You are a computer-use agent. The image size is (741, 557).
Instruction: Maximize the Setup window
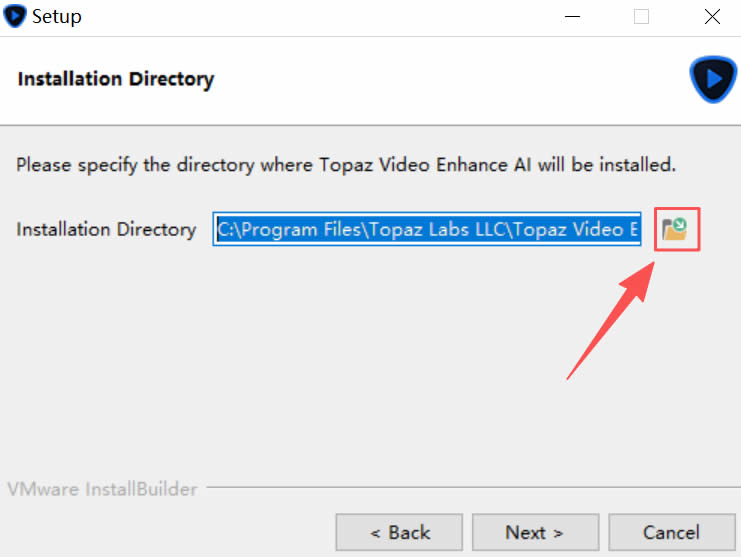click(641, 17)
